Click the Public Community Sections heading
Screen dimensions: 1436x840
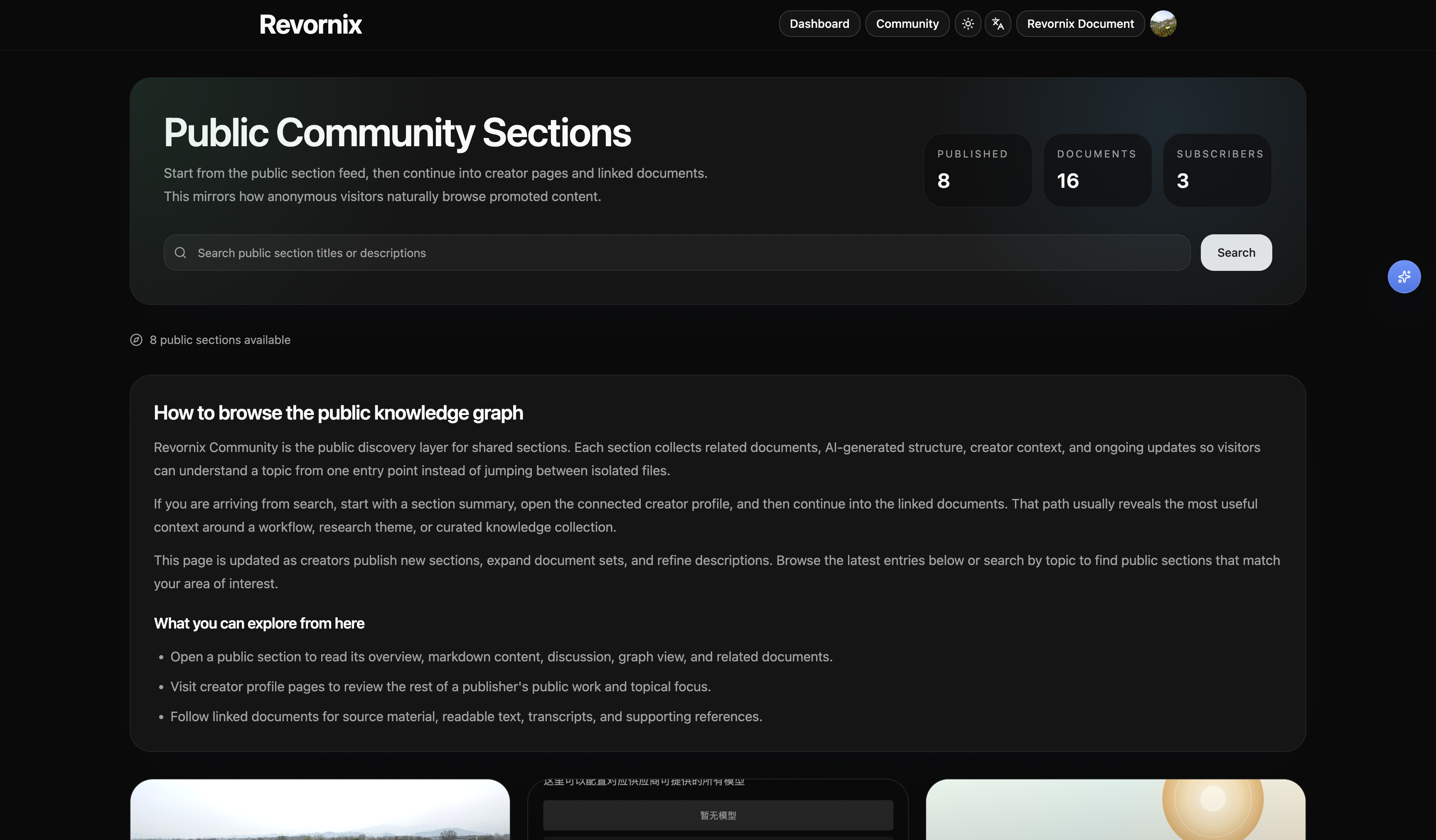point(397,132)
